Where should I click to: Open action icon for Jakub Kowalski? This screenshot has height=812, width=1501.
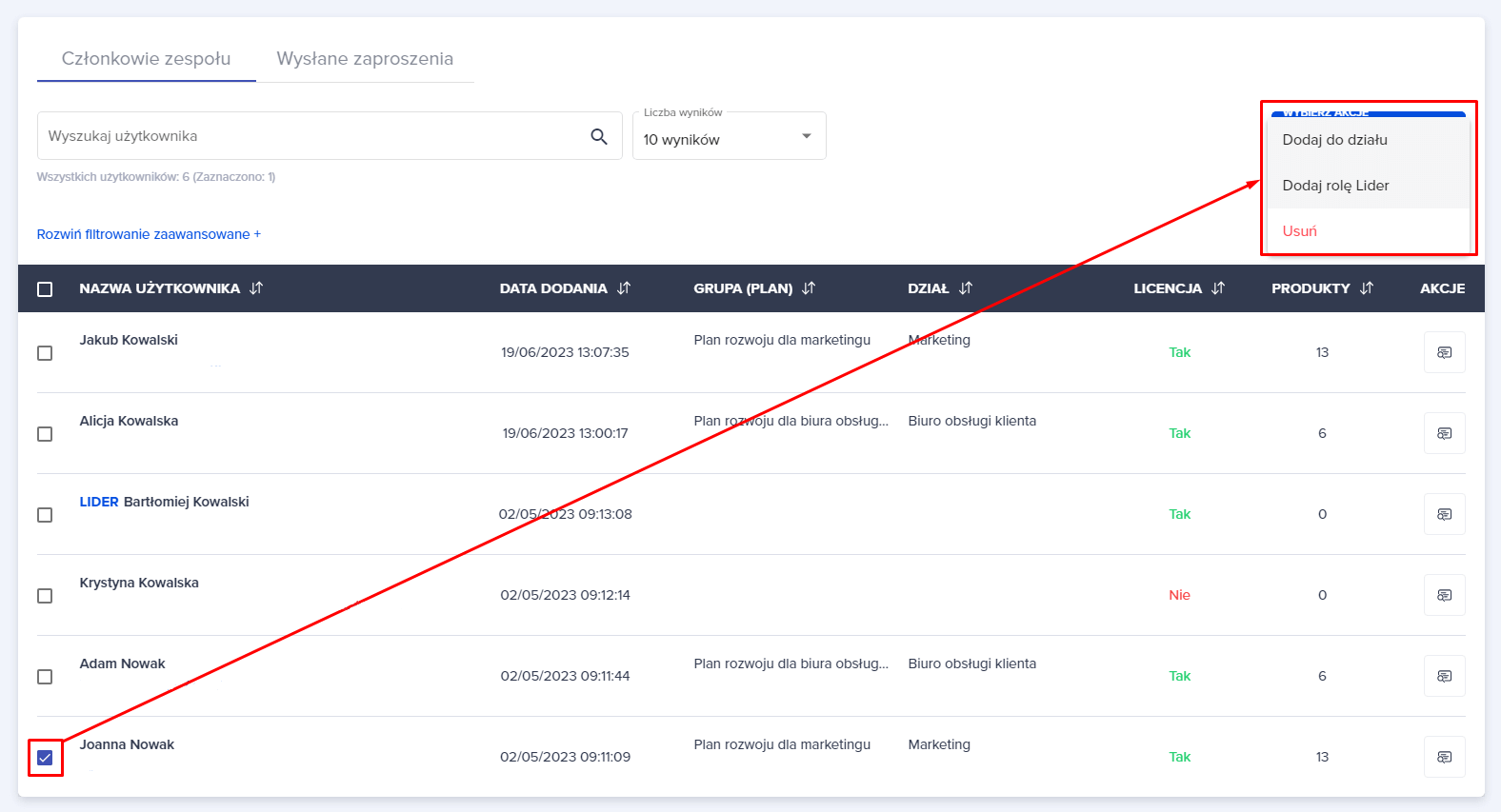point(1444,352)
